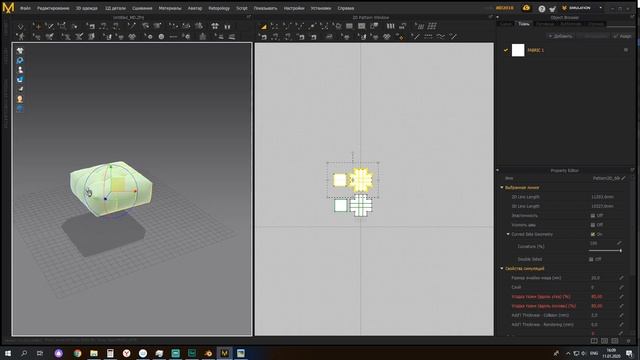Click the wavy line icon in 2D toolbar
The width and height of the screenshot is (640, 360).
point(441,37)
